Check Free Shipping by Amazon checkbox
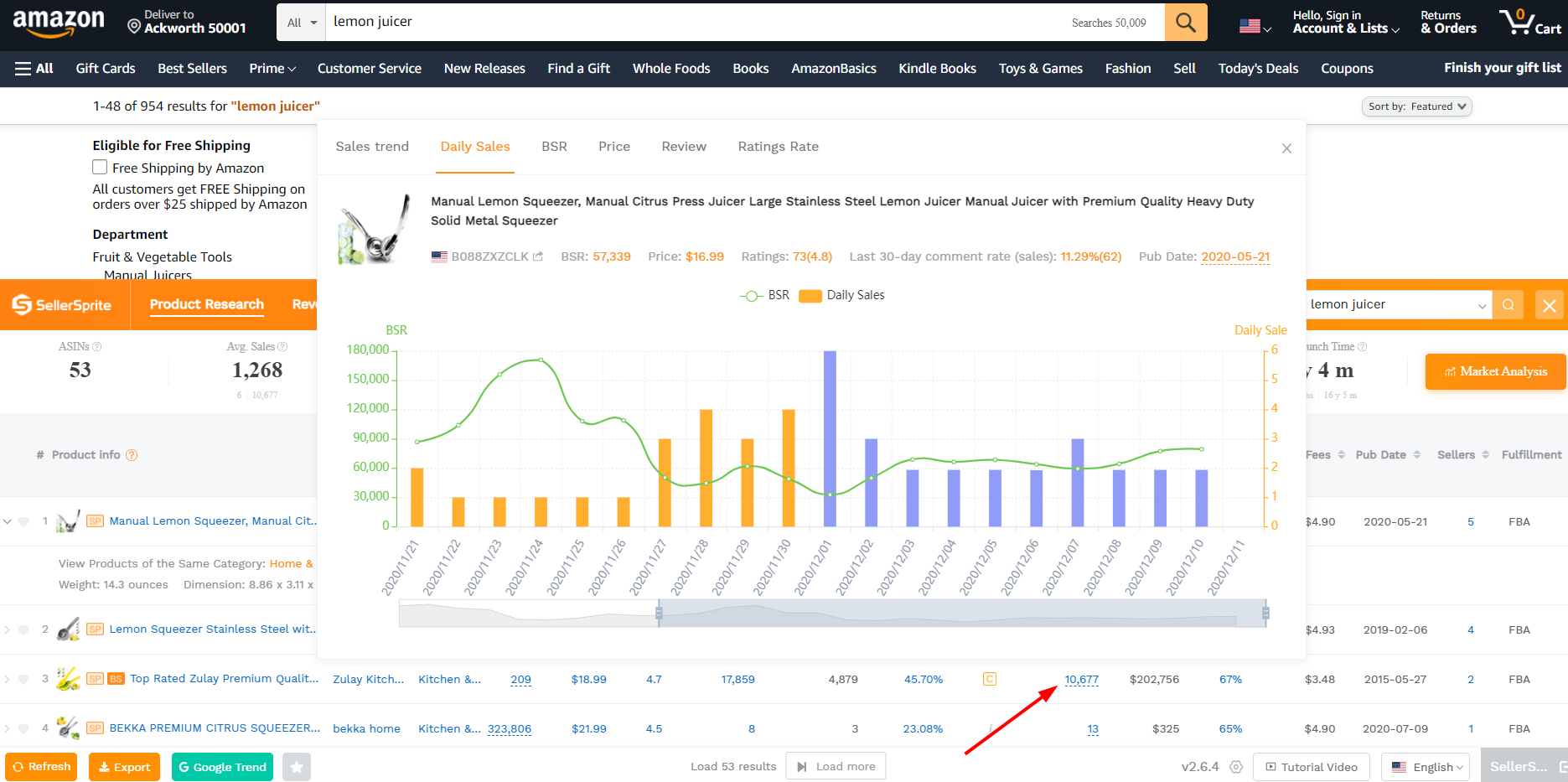 (x=100, y=168)
